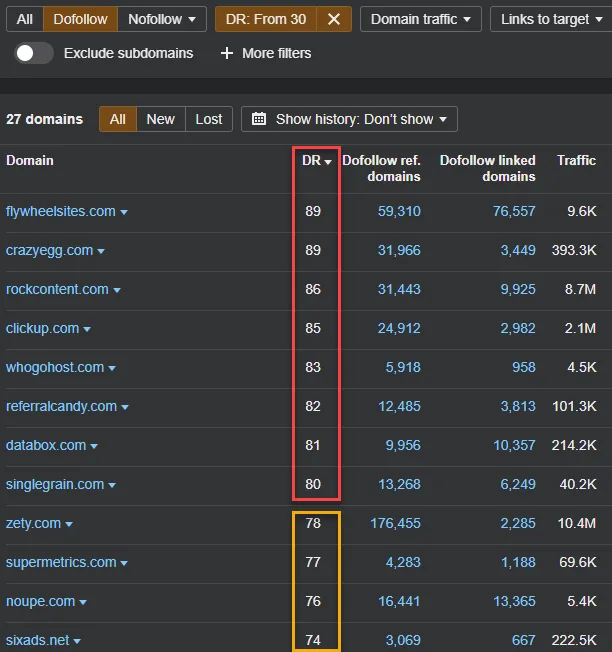Show All domains tab
Image resolution: width=612 pixels, height=652 pixels.
(118, 119)
